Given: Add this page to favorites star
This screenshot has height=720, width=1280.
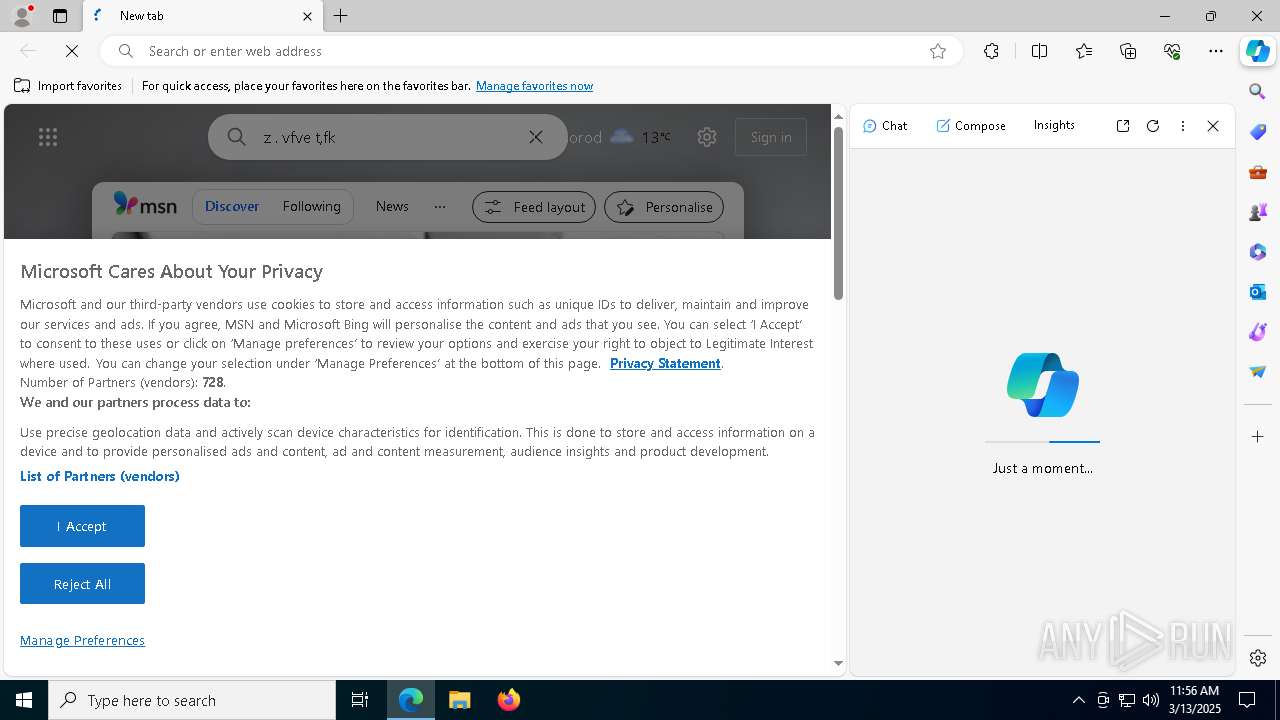Looking at the screenshot, I should [938, 51].
